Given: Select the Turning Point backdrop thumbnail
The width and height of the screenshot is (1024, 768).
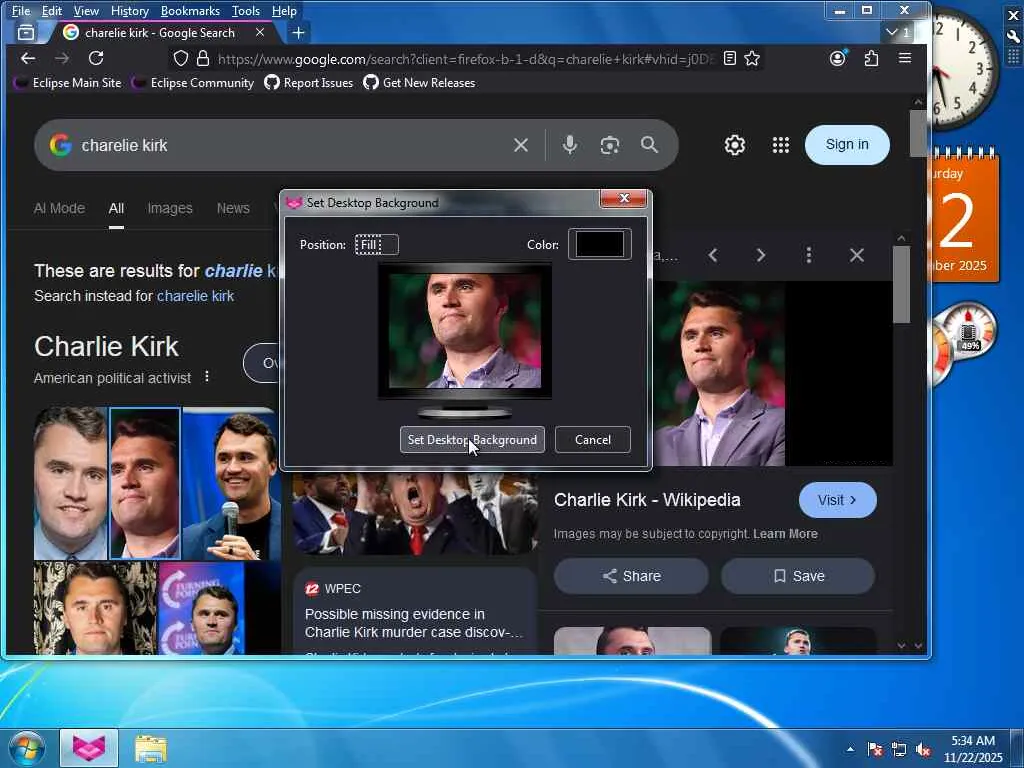Looking at the screenshot, I should click(x=201, y=608).
